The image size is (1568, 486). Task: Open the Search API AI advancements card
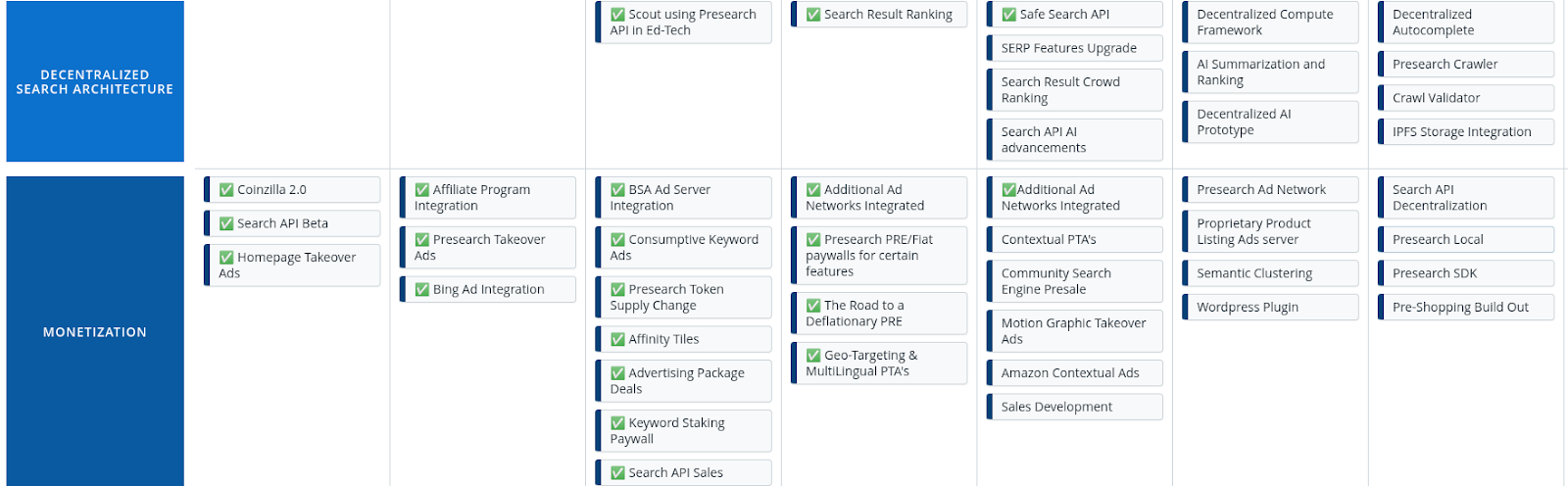1075,139
